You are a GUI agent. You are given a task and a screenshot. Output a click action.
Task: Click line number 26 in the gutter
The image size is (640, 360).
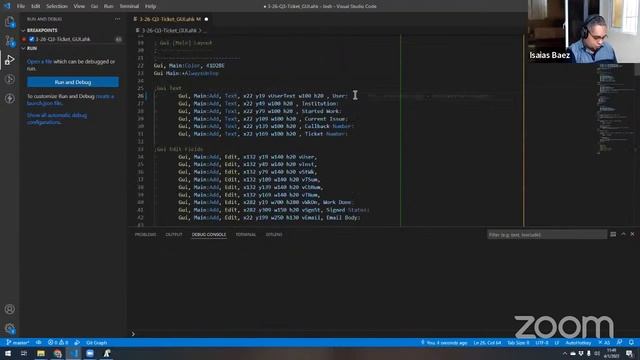pyautogui.click(x=140, y=96)
